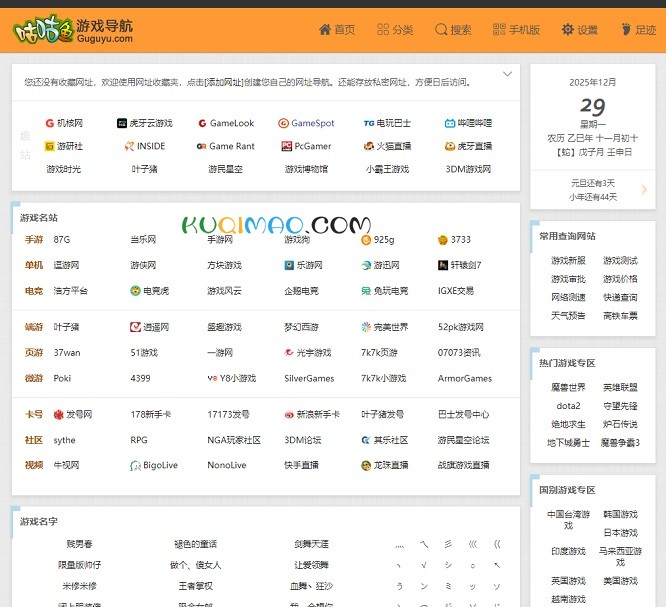Open the 搜索 search nav item
Viewport: 666px width, 607px height.
tap(453, 30)
